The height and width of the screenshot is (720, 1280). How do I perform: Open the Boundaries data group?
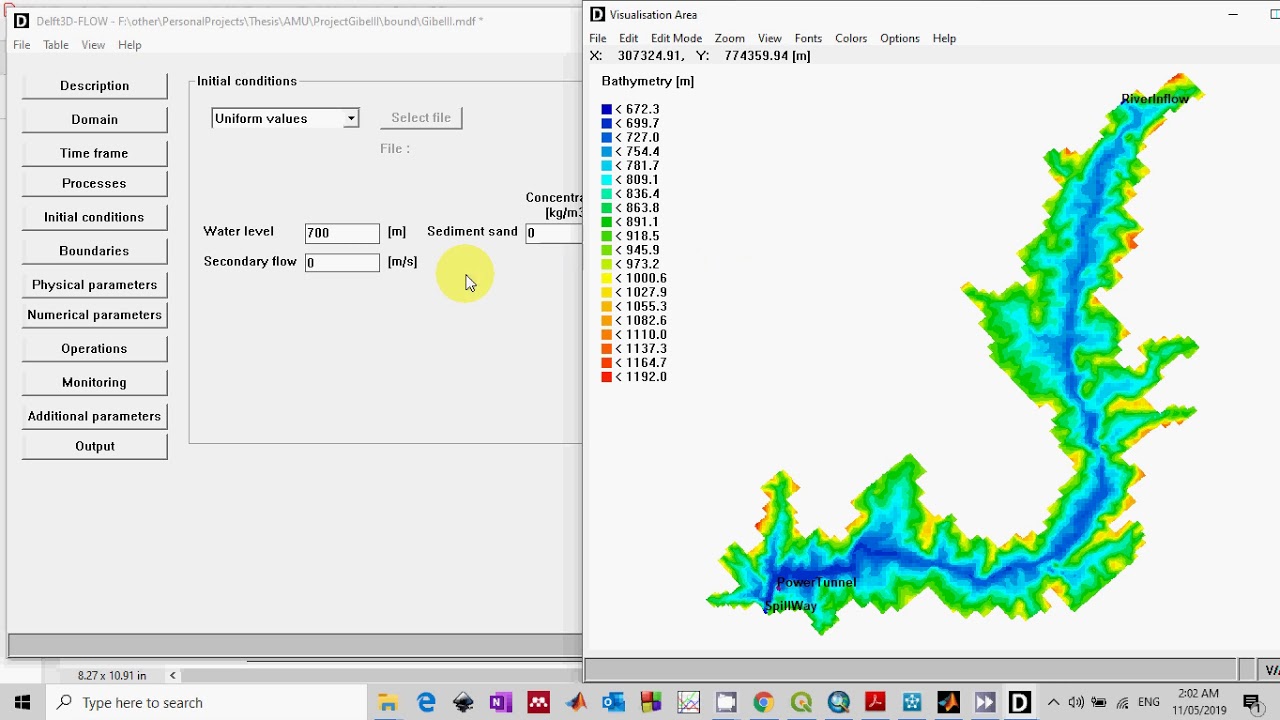click(x=94, y=251)
